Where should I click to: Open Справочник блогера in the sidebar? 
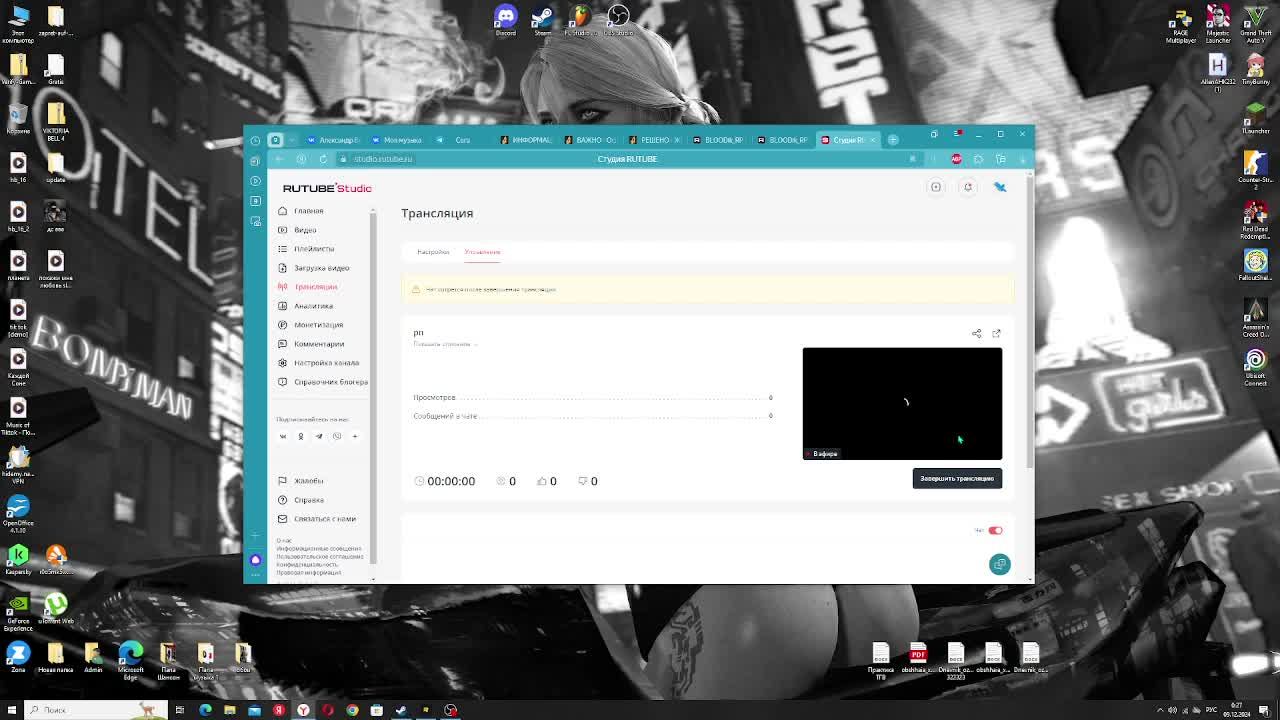tap(330, 382)
